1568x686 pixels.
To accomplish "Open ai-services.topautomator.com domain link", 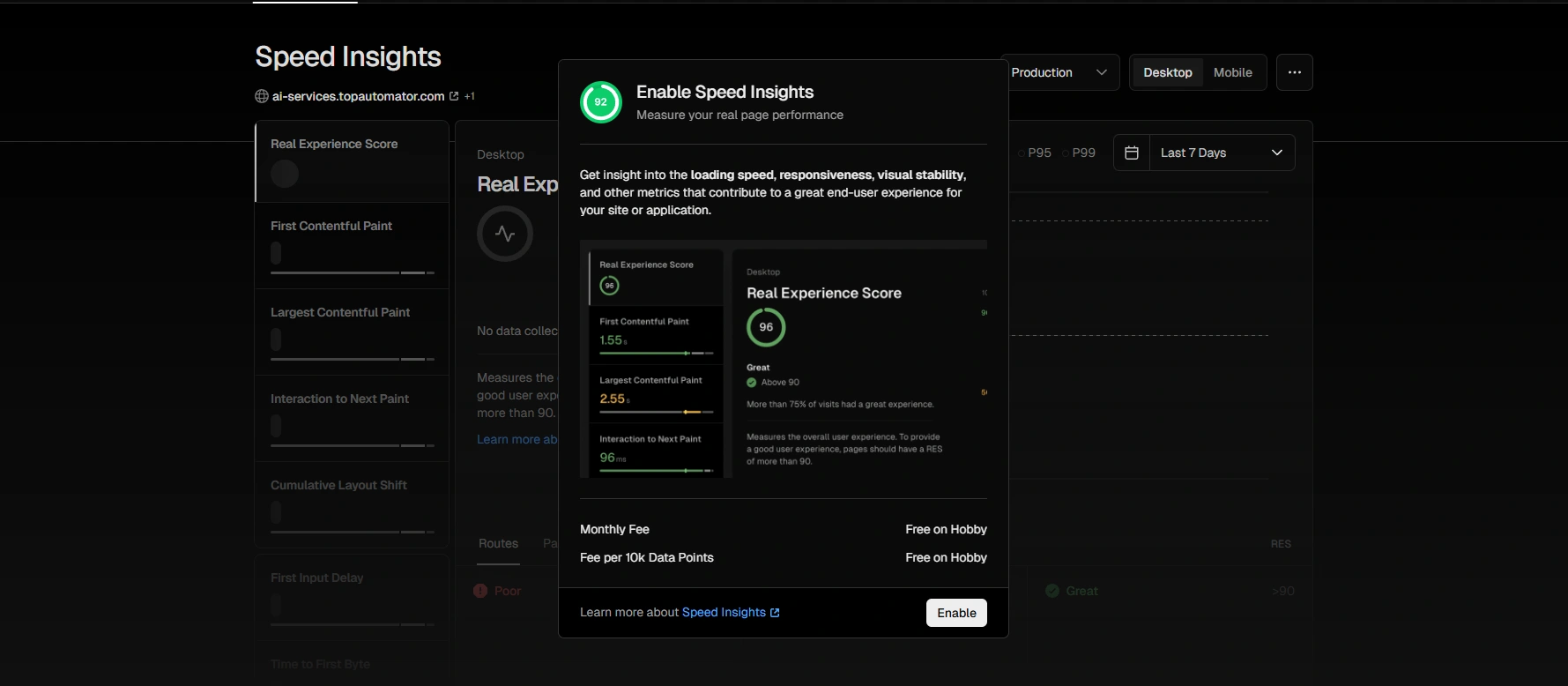I will (x=358, y=96).
